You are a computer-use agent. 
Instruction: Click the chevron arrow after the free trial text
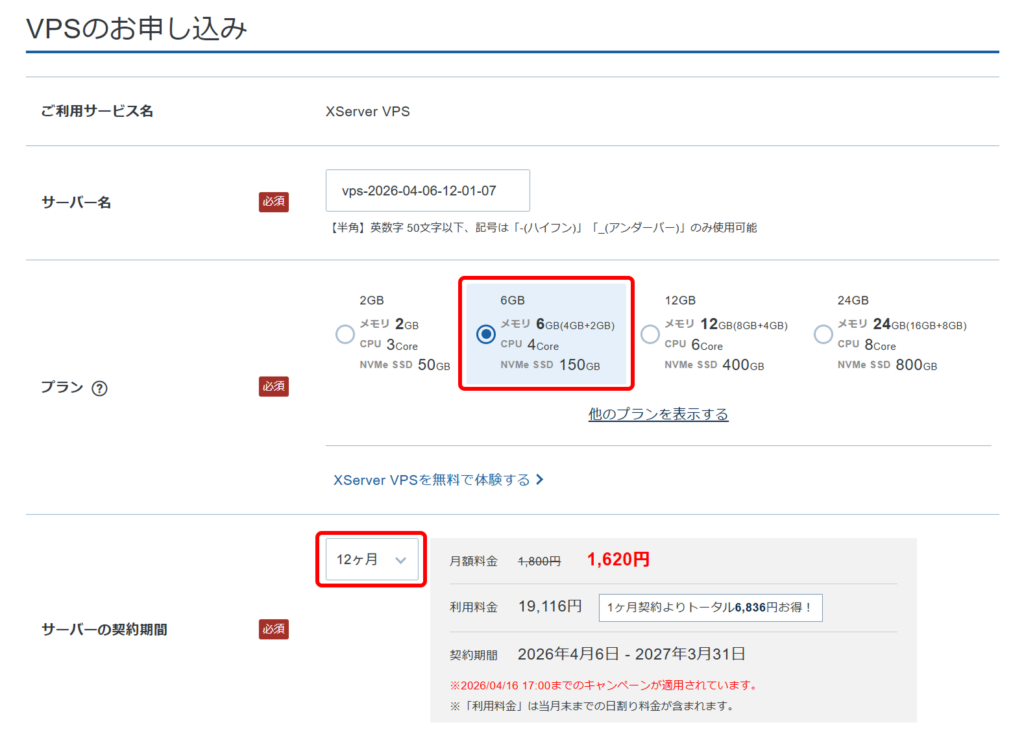click(540, 480)
